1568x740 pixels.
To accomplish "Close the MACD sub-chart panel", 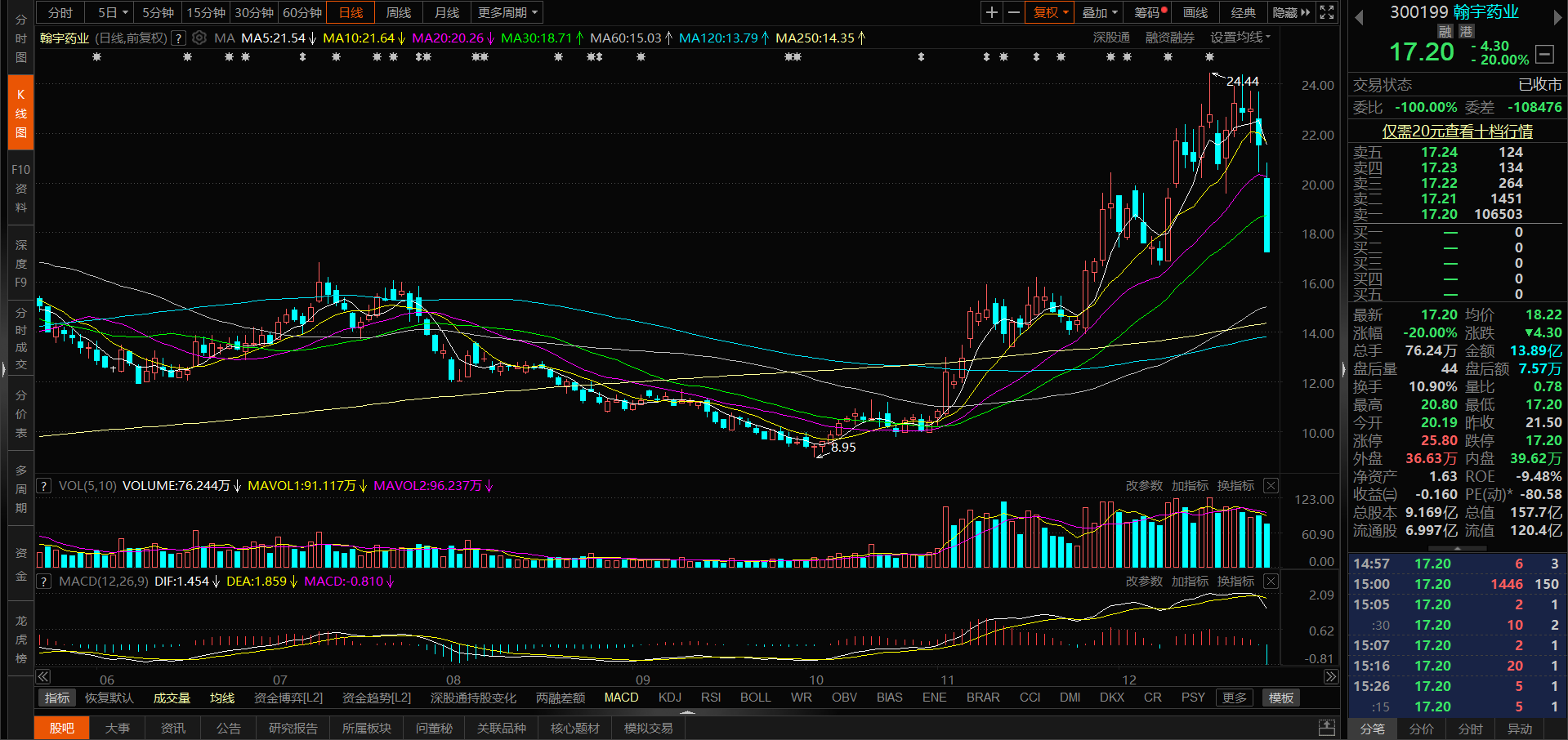I will pos(1271,582).
